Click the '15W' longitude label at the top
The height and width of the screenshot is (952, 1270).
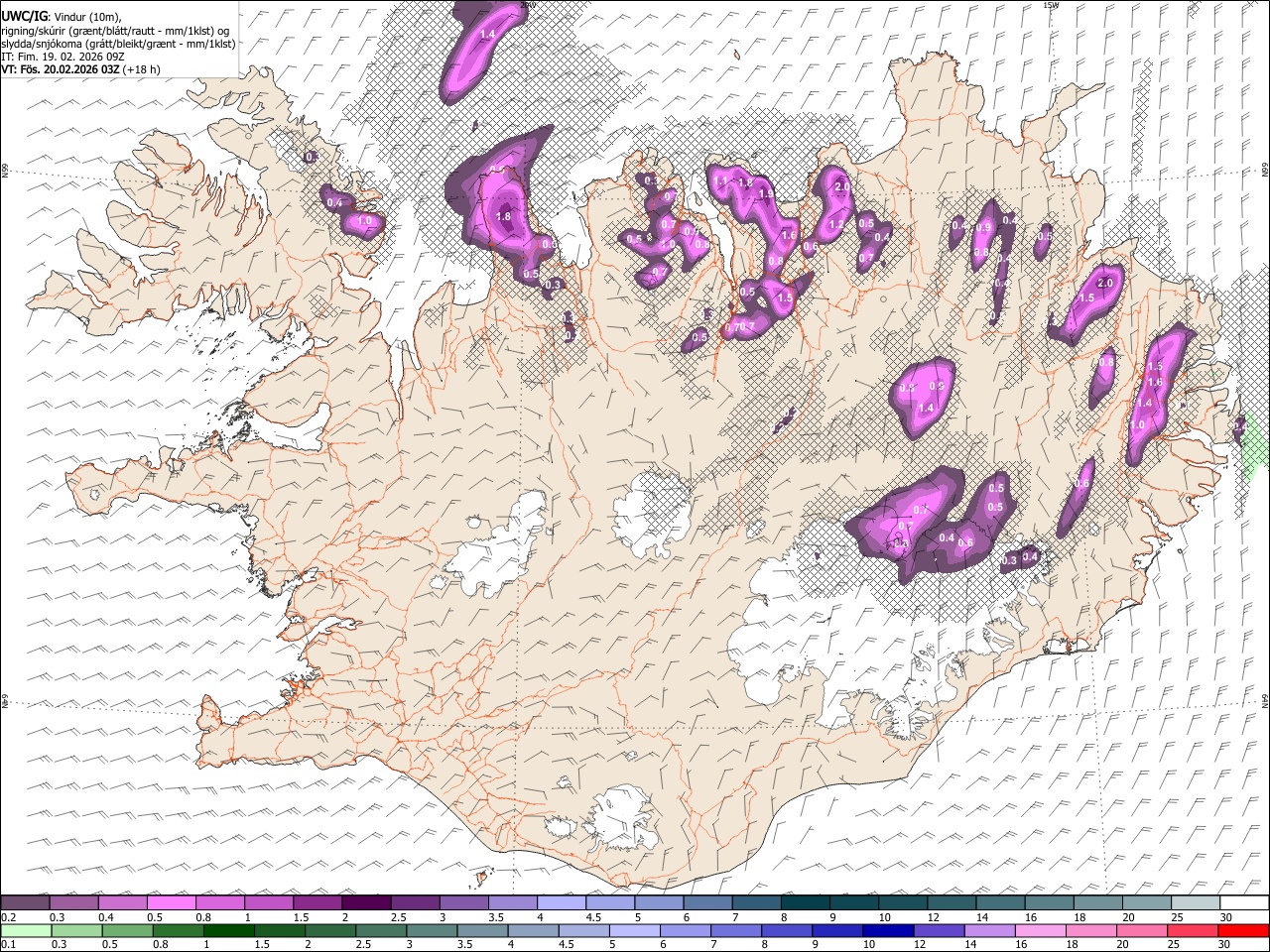click(1051, 5)
